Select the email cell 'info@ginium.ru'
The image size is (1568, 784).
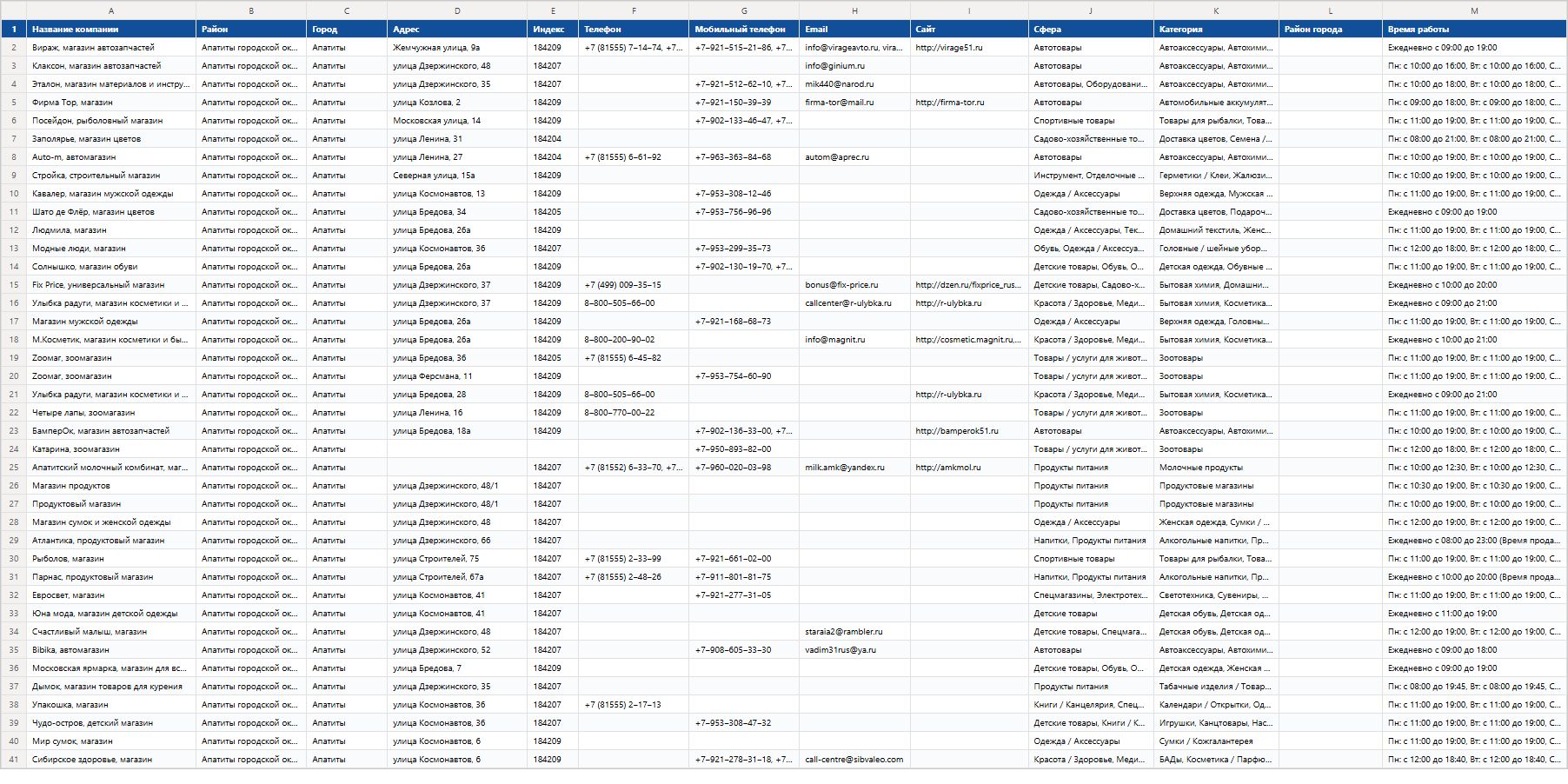pos(854,66)
